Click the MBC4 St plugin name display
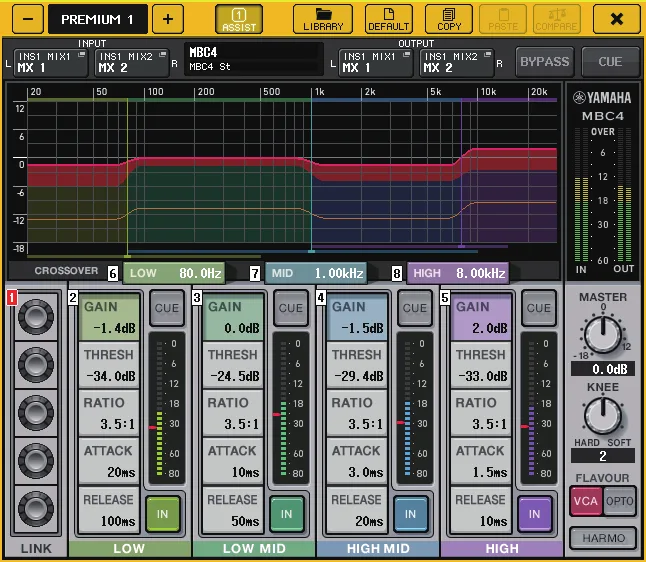The width and height of the screenshot is (646, 562). pyautogui.click(x=253, y=59)
